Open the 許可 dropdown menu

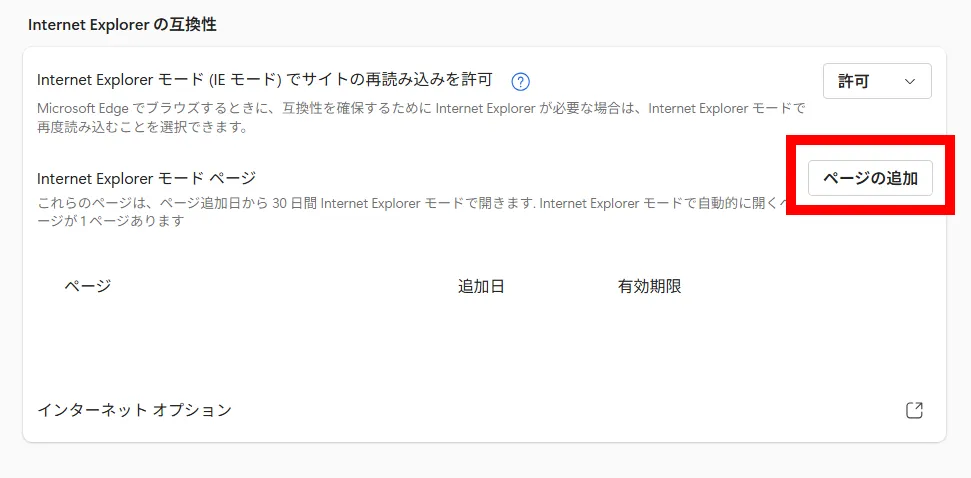pos(876,82)
